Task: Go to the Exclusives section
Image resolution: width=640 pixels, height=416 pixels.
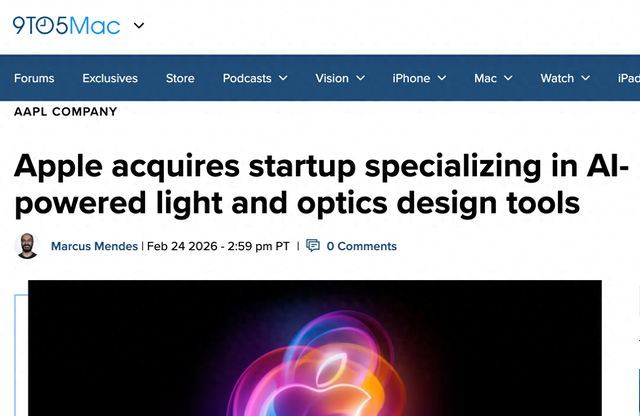Action: coord(110,78)
